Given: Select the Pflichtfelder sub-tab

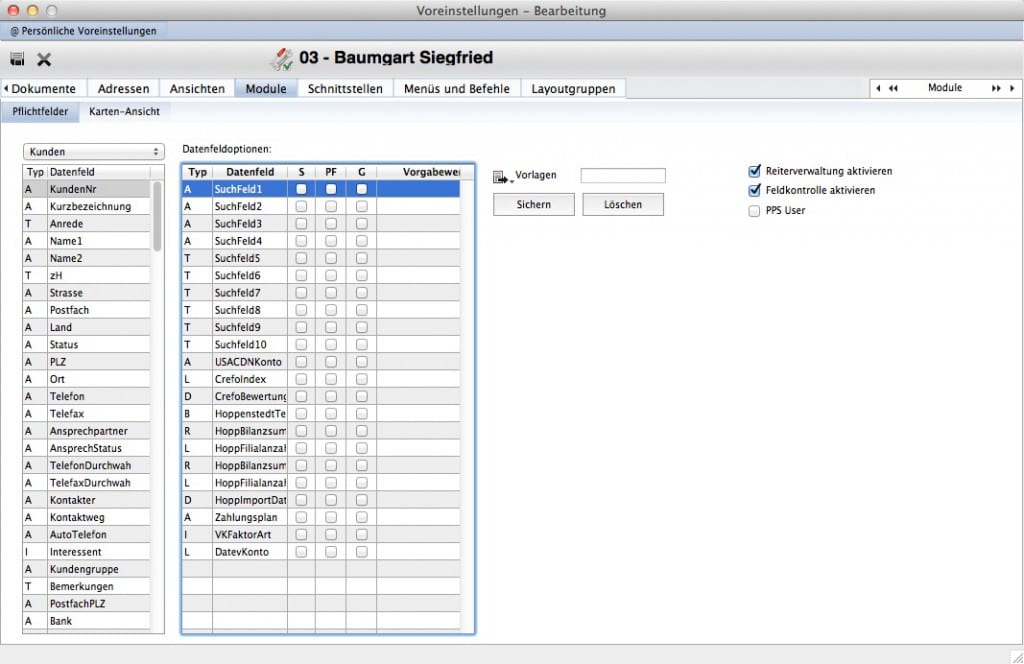Looking at the screenshot, I should [40, 112].
